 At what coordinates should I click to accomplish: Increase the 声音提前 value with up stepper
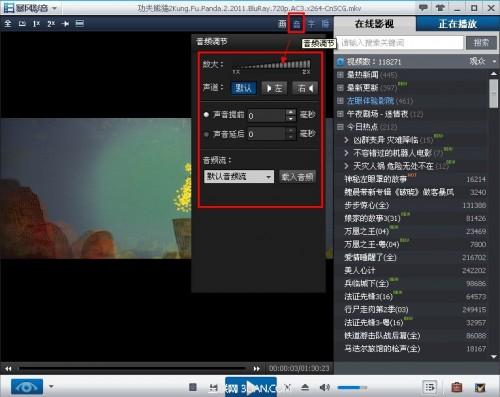[x=291, y=112]
